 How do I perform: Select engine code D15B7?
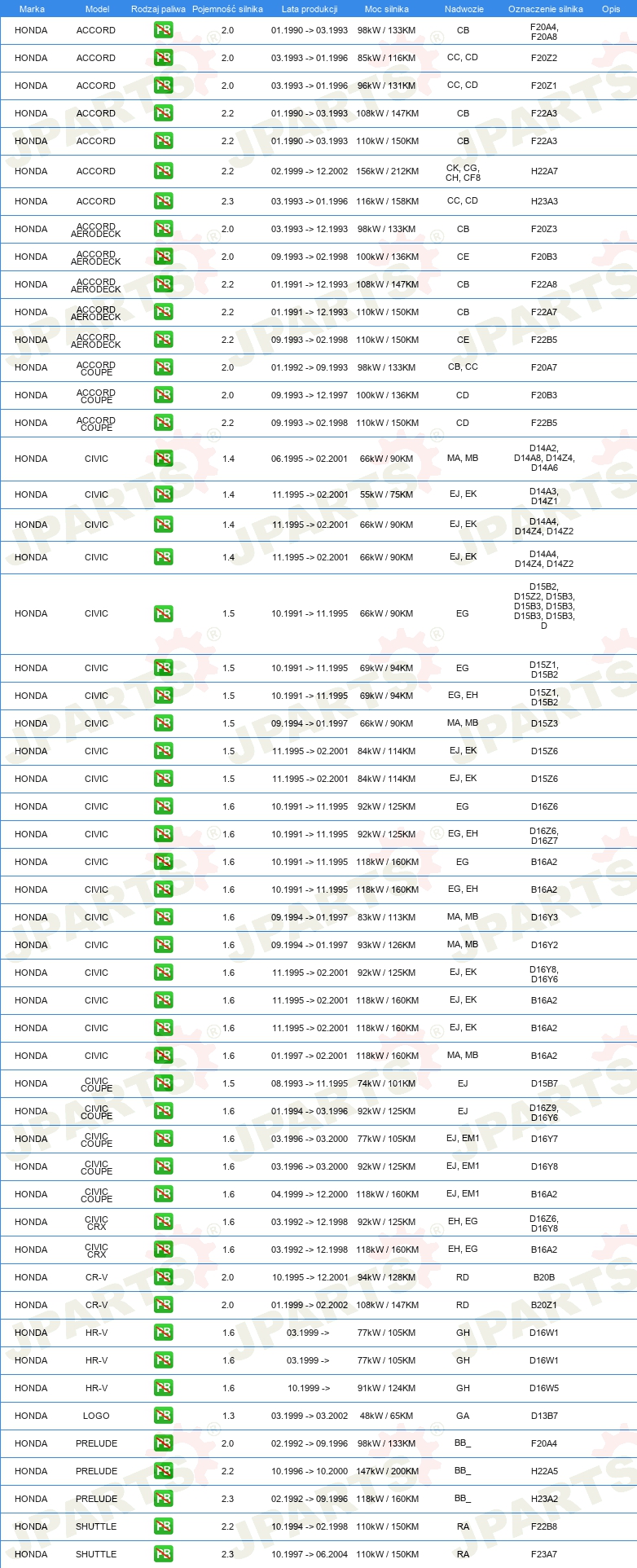coord(544,1083)
